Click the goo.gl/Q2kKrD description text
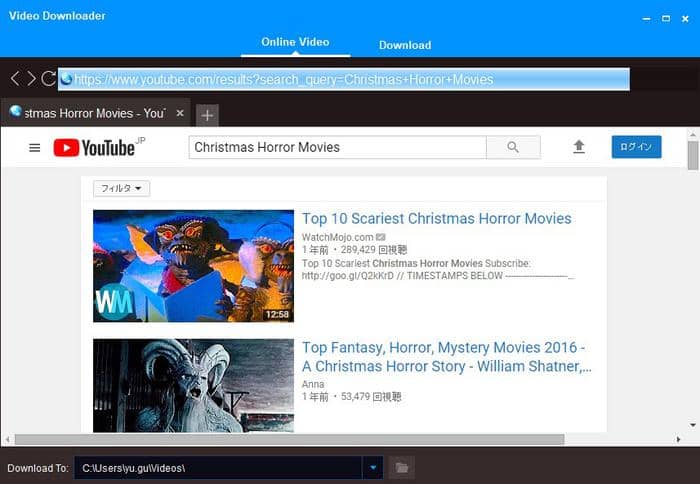This screenshot has height=484, width=700. pos(348,275)
